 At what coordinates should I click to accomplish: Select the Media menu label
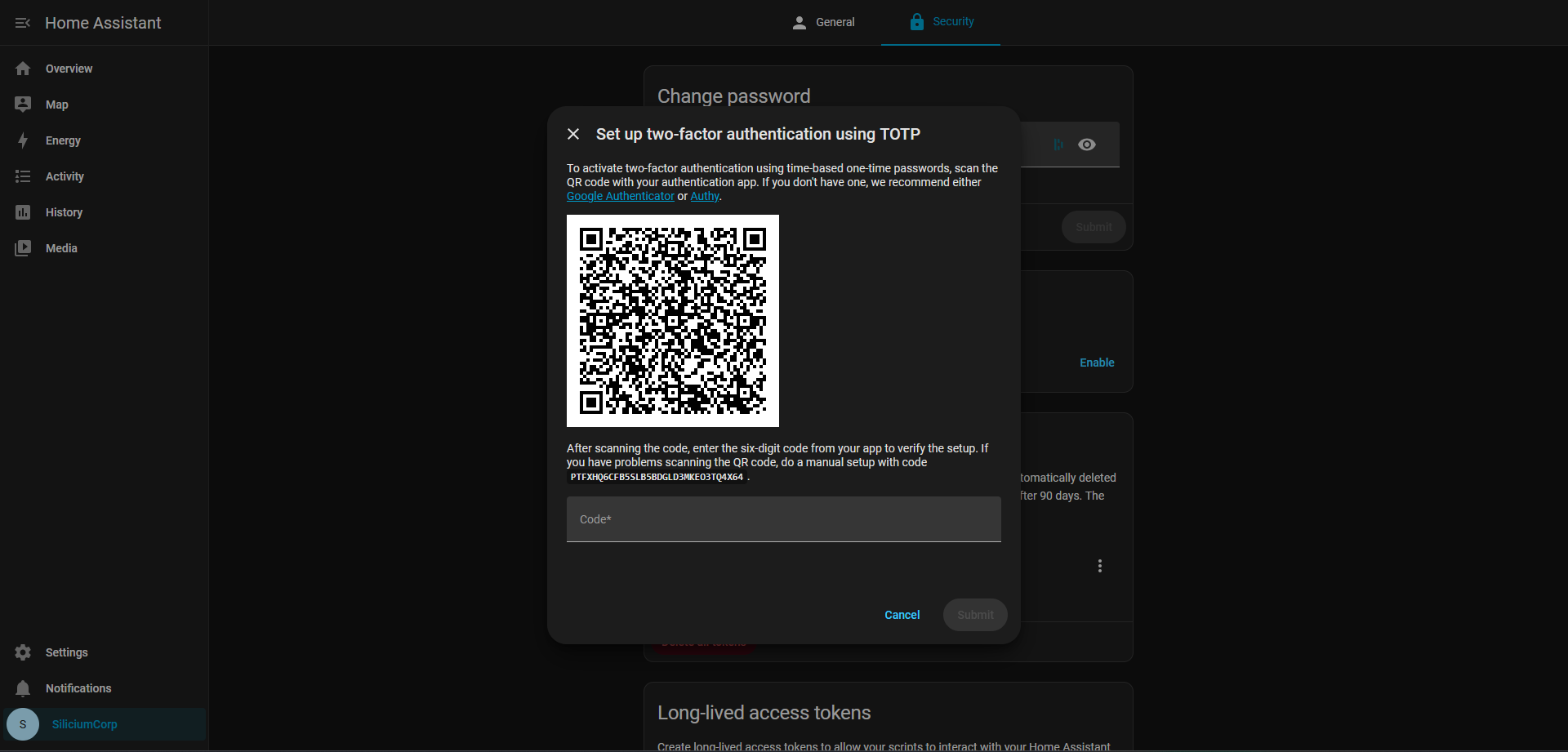[61, 248]
